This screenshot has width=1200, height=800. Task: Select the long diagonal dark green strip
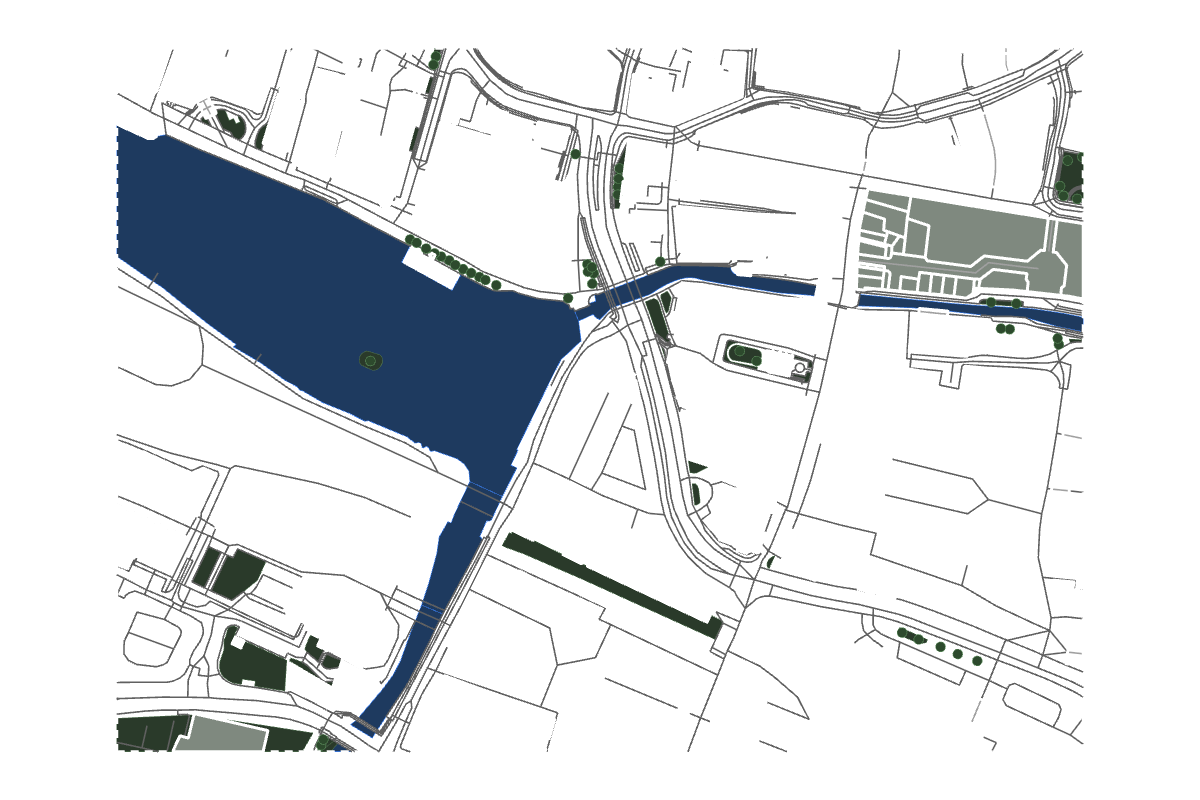612,585
